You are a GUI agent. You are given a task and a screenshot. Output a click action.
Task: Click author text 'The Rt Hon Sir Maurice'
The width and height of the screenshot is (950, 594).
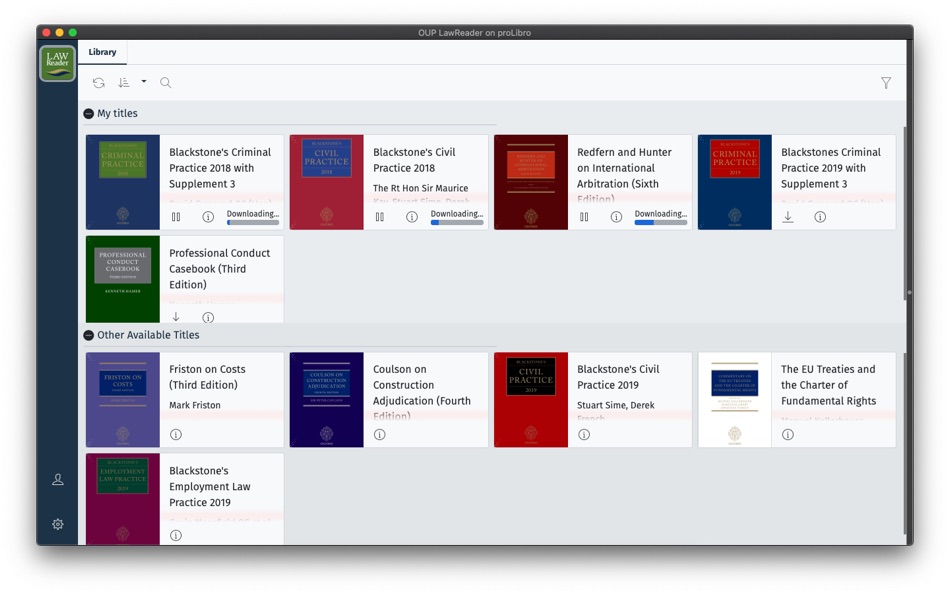(420, 188)
